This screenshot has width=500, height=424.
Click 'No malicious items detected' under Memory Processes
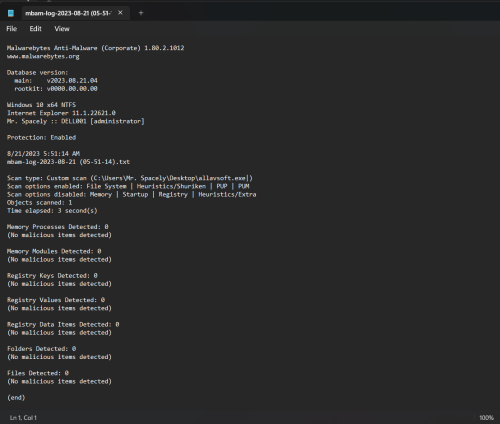pyautogui.click(x=59, y=235)
